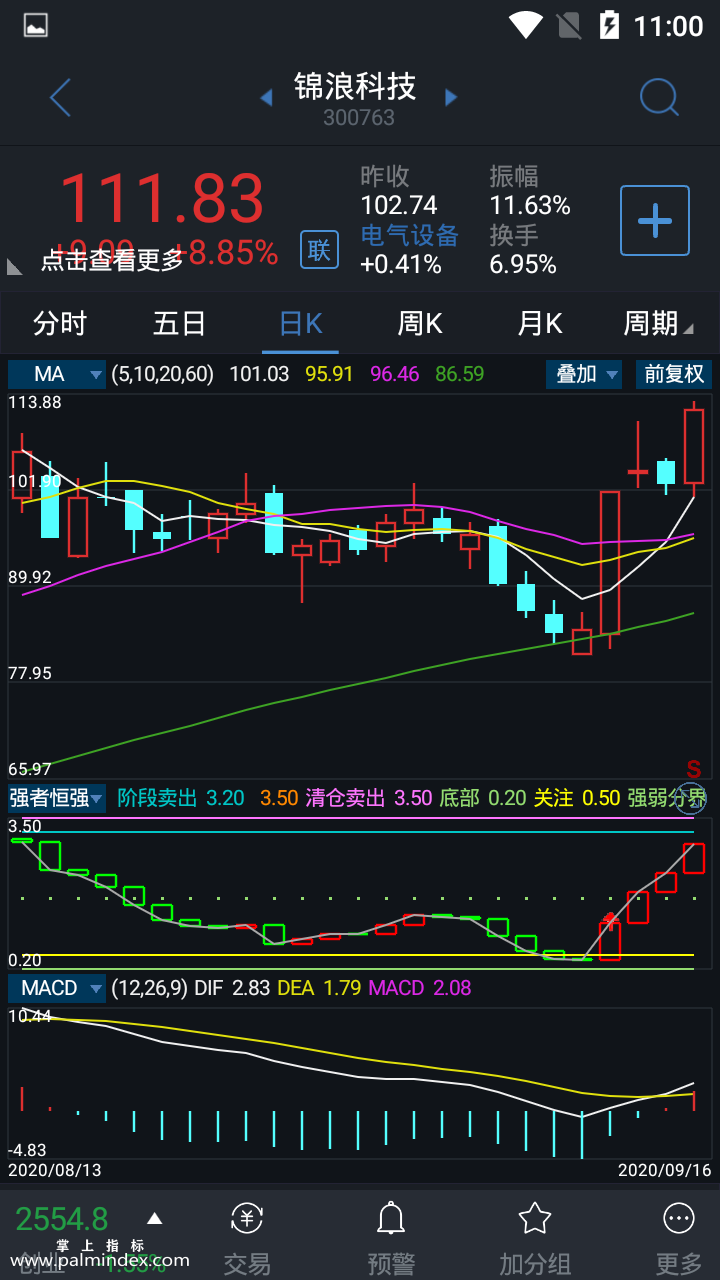Tap the MACD 2.08 value
The image size is (720, 1280).
point(420,988)
